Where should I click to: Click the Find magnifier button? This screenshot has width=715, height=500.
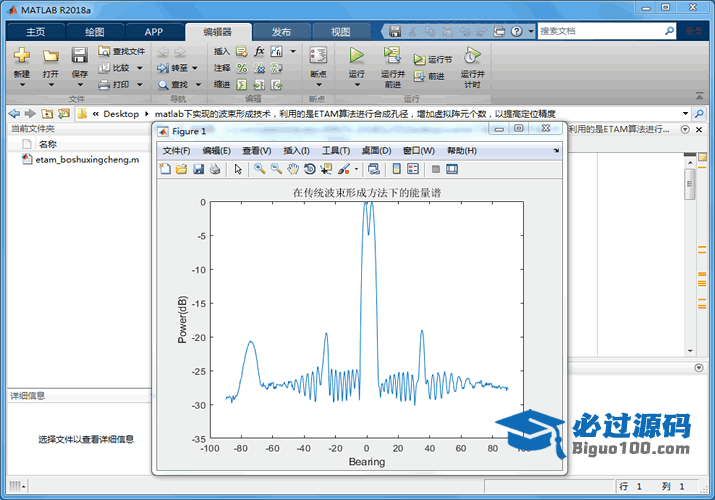(173, 85)
